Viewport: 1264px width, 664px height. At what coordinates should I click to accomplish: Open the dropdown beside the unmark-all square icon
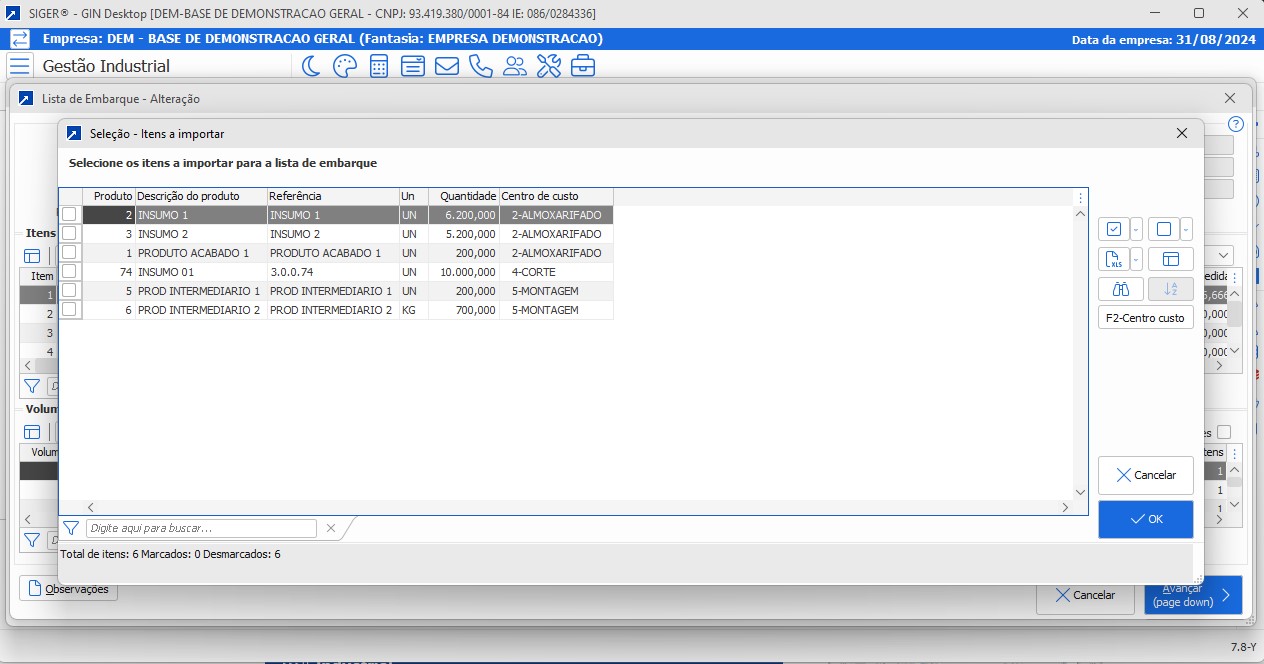pyautogui.click(x=1185, y=229)
